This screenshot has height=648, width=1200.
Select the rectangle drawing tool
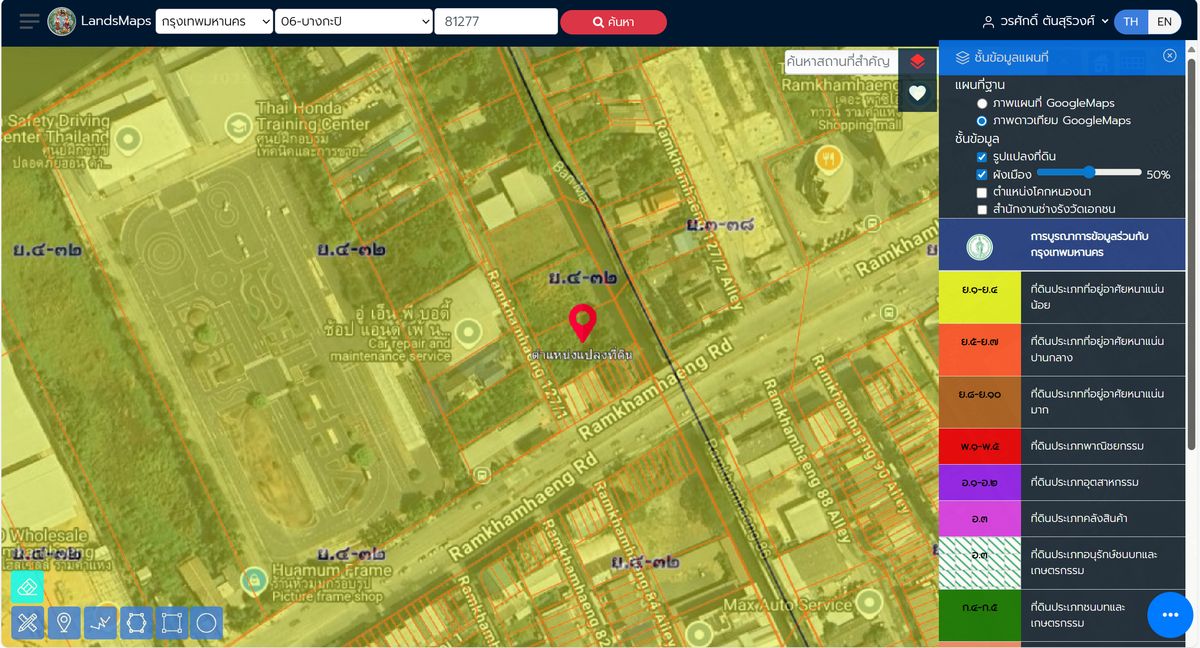(172, 623)
